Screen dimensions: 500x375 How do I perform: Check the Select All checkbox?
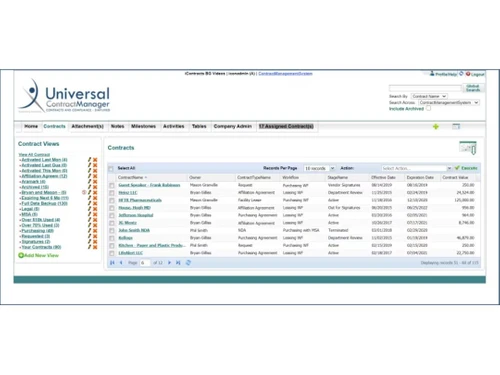[x=111, y=169]
